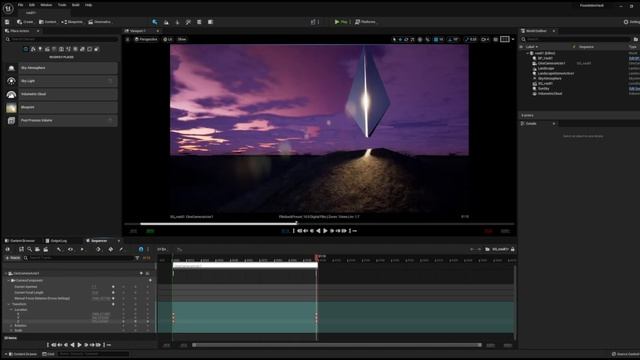Open the viewport hamburger options menu
Viewport: 640px width, 360px height.
pos(127,40)
